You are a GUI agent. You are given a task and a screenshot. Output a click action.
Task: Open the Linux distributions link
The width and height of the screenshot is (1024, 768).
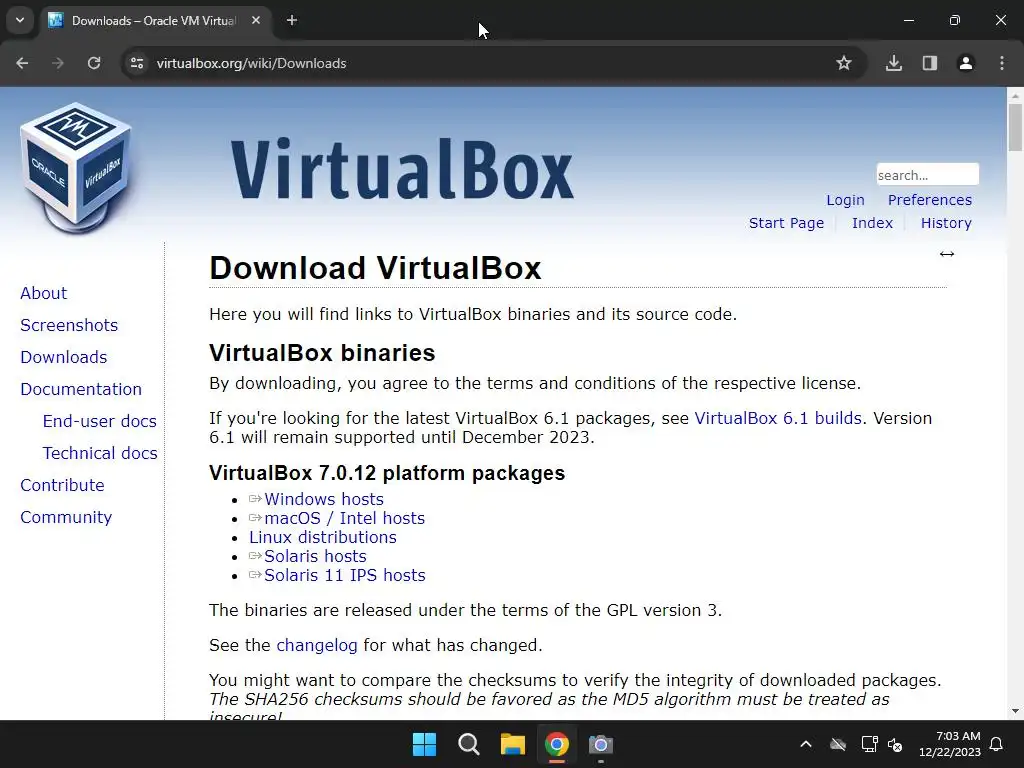[323, 537]
